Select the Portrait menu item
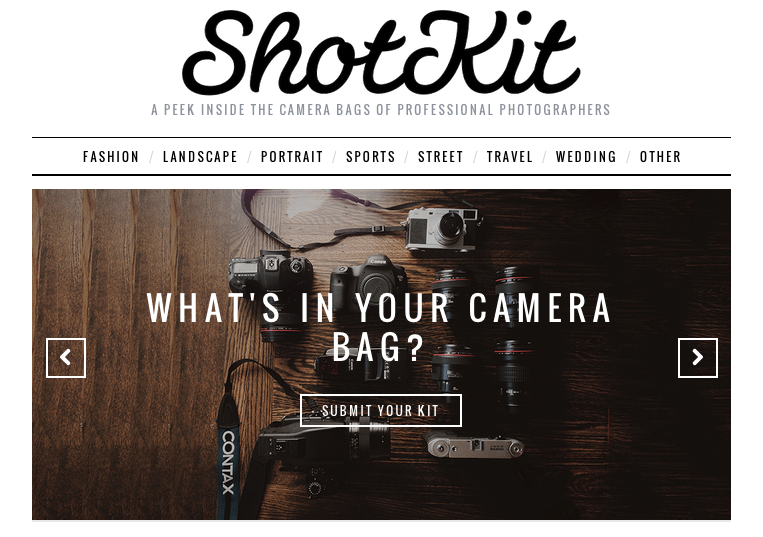This screenshot has height=537, width=763. [x=292, y=157]
